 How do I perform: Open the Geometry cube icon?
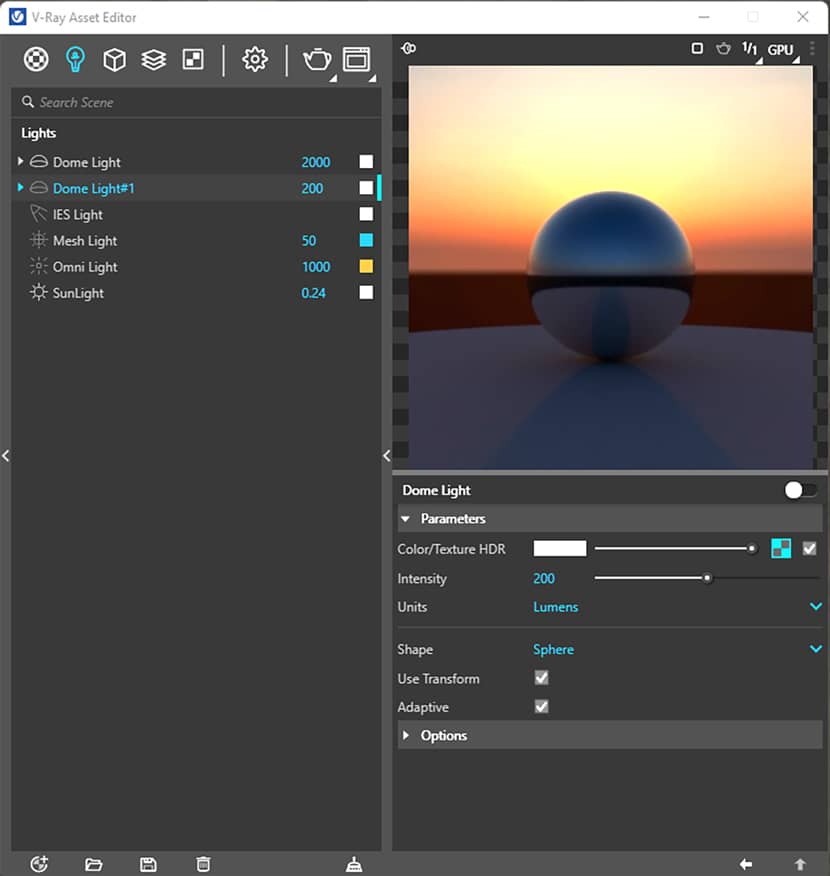coord(115,59)
